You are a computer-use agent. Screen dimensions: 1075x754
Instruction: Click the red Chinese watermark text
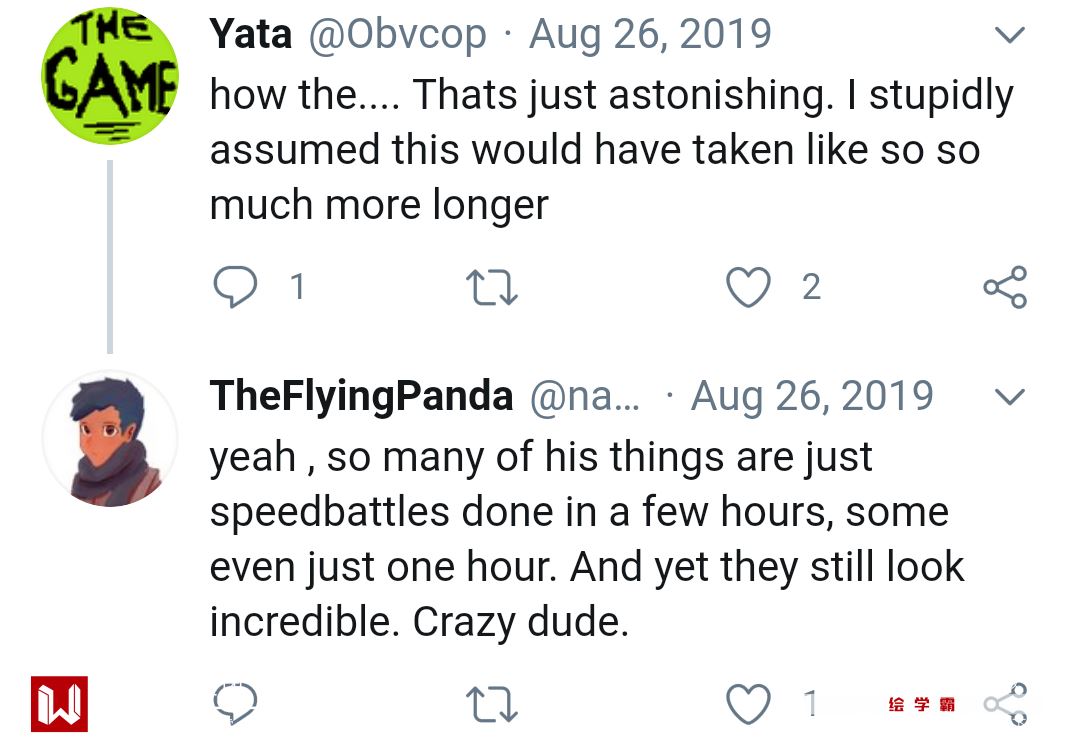[x=921, y=705]
